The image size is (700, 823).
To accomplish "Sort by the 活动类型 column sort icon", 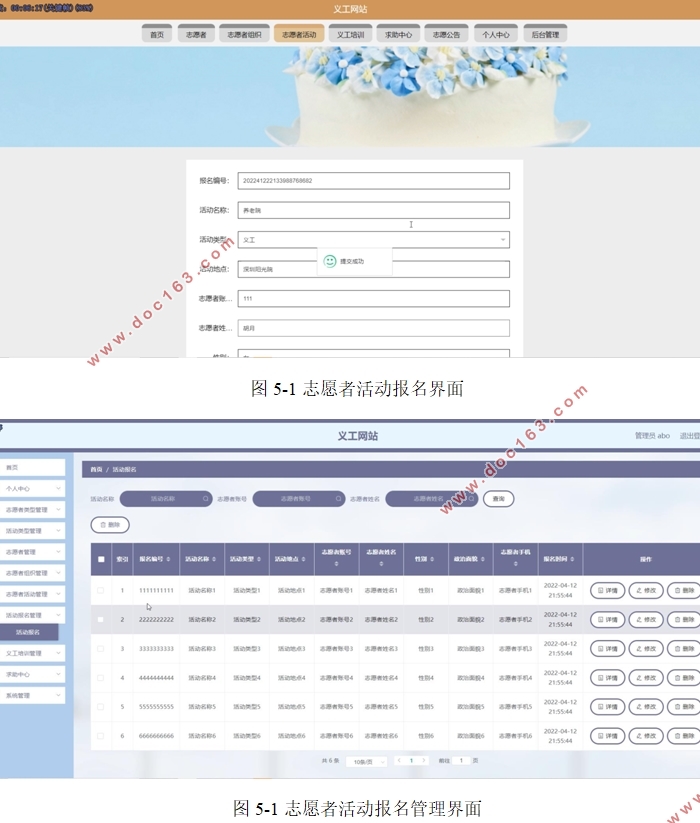I will (259, 559).
